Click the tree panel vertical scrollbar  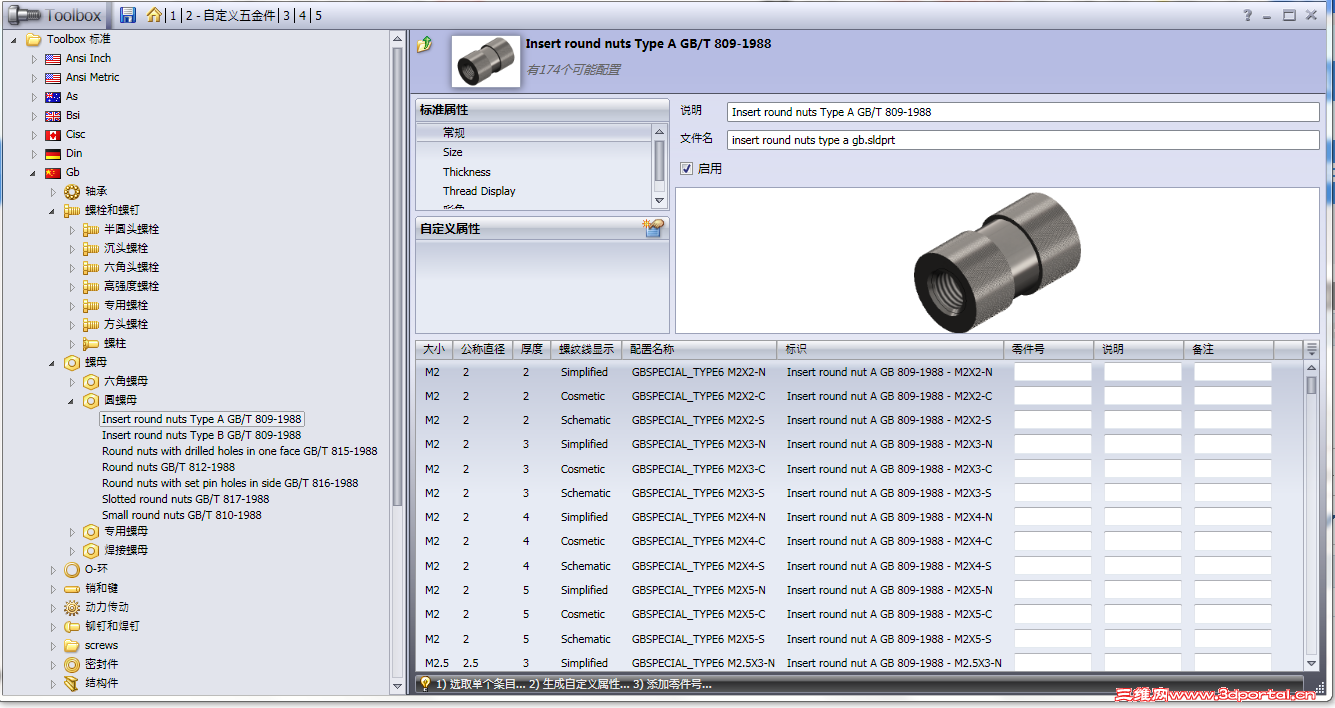397,362
